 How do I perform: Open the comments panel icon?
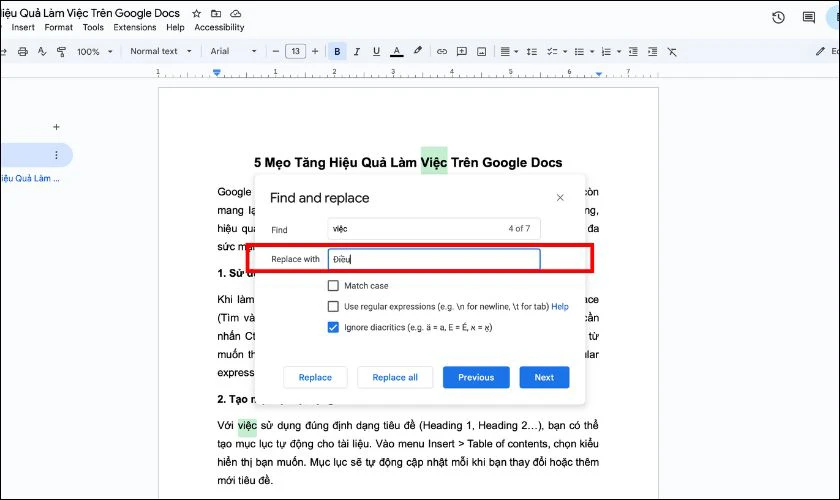808,18
